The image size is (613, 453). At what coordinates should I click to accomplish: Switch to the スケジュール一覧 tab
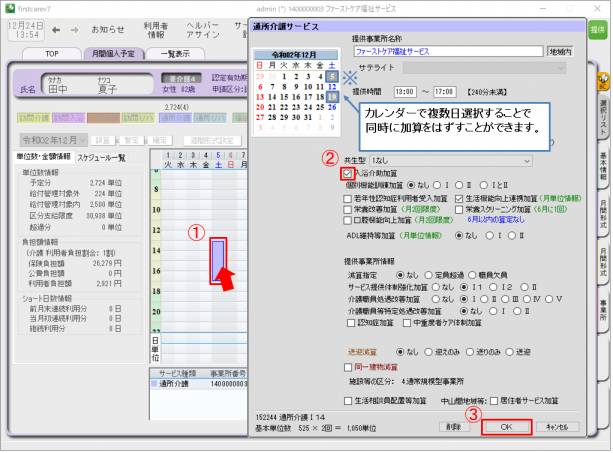(101, 157)
